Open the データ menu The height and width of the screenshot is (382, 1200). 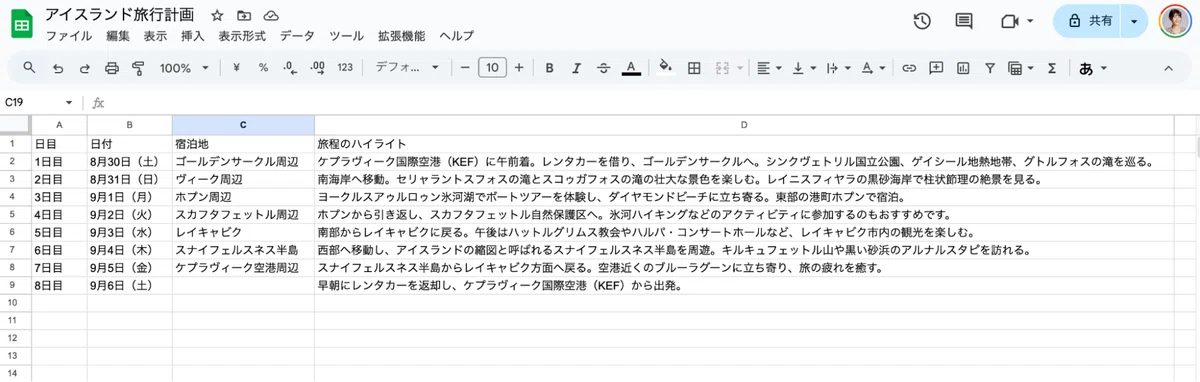[x=297, y=36]
